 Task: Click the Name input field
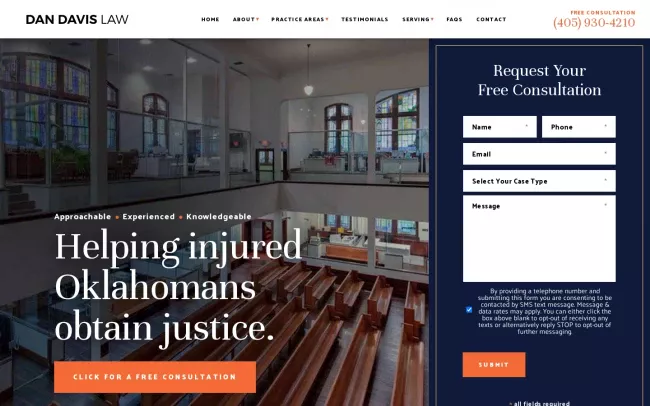[x=500, y=127]
